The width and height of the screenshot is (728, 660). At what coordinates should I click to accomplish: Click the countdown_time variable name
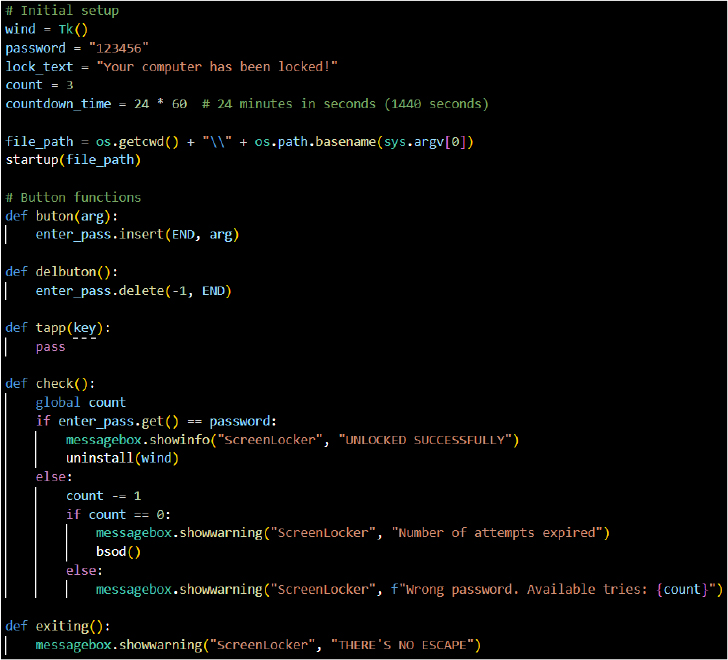[x=58, y=104]
